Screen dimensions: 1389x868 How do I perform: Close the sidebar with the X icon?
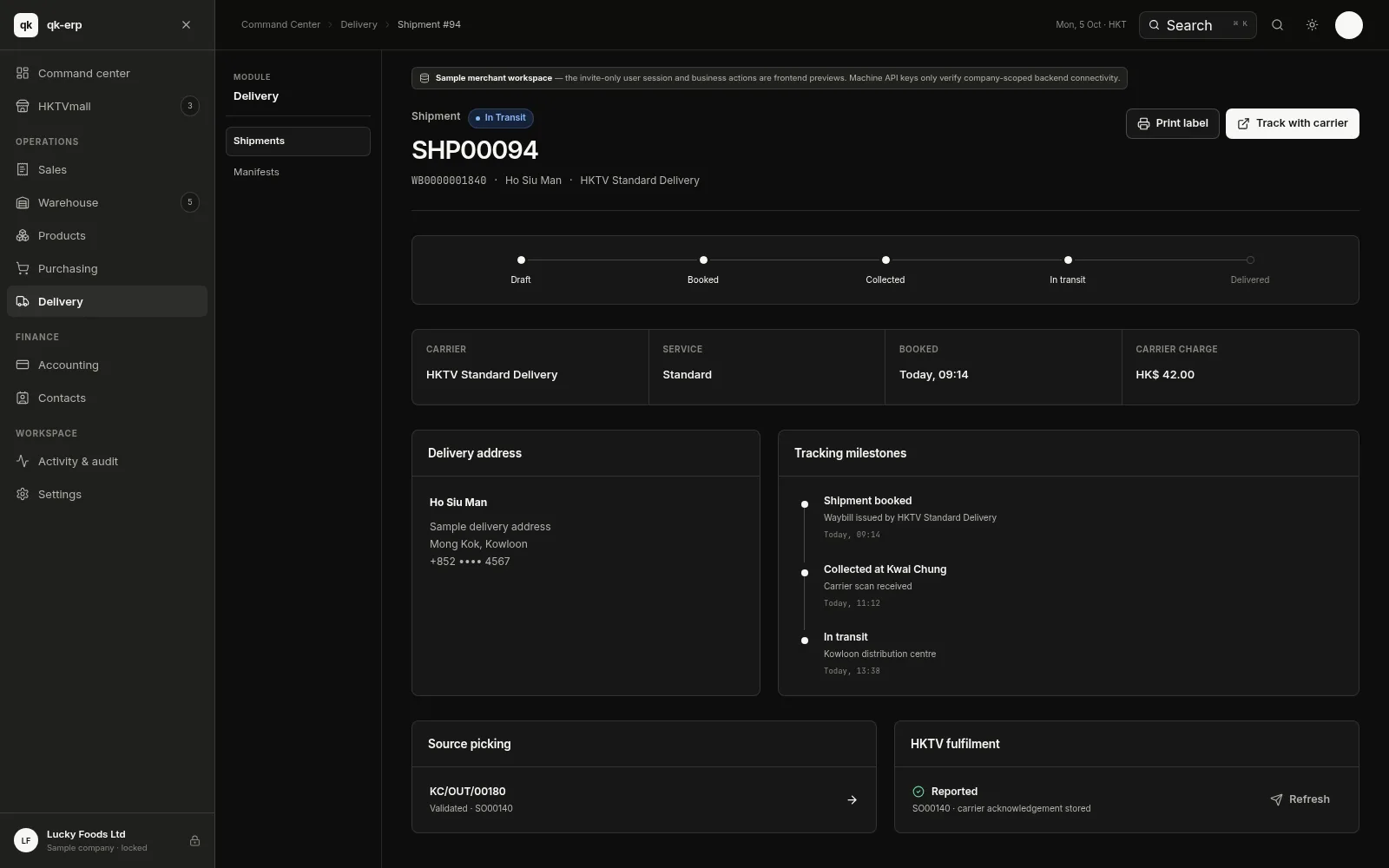[186, 25]
